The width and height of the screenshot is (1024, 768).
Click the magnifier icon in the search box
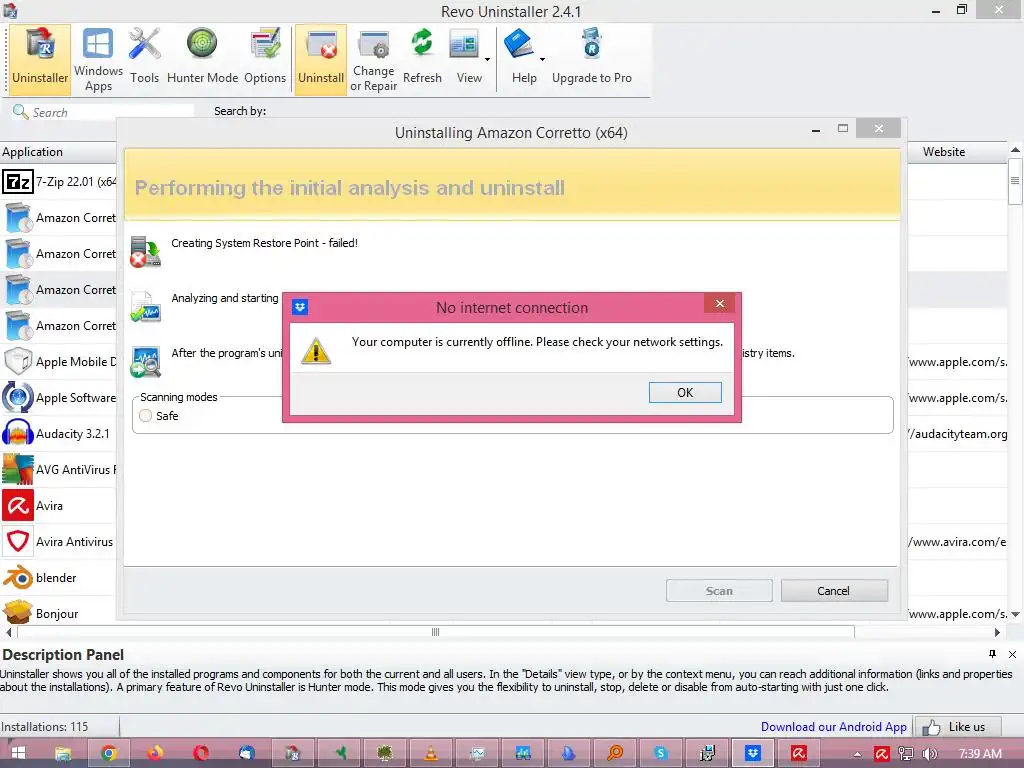tap(20, 112)
